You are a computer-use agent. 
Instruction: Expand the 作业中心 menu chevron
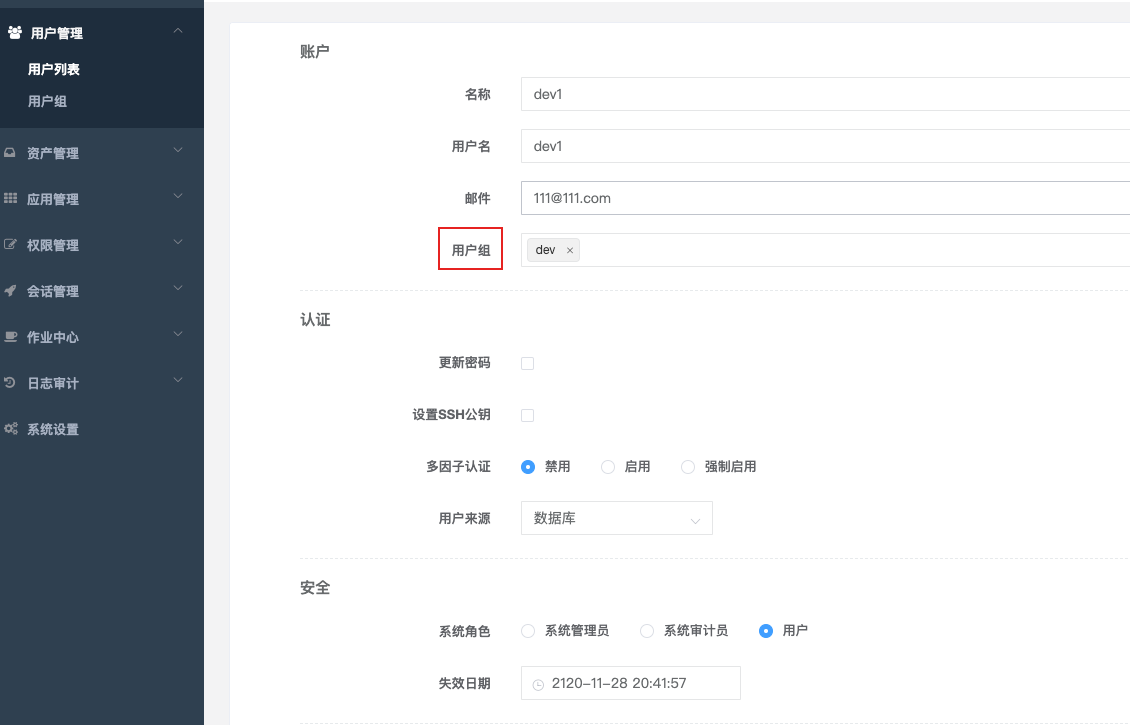pos(178,334)
